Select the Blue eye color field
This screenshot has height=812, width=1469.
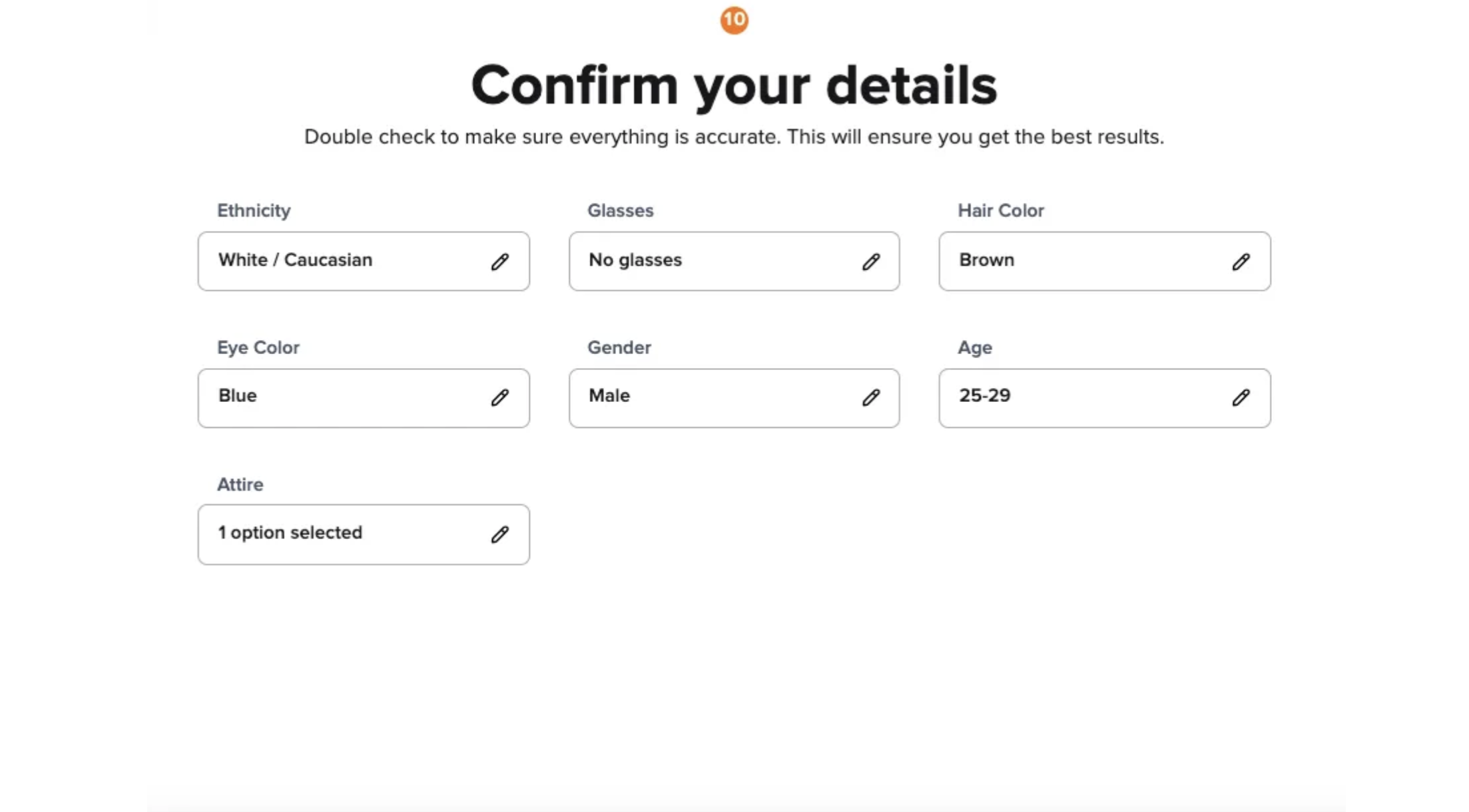pos(364,398)
